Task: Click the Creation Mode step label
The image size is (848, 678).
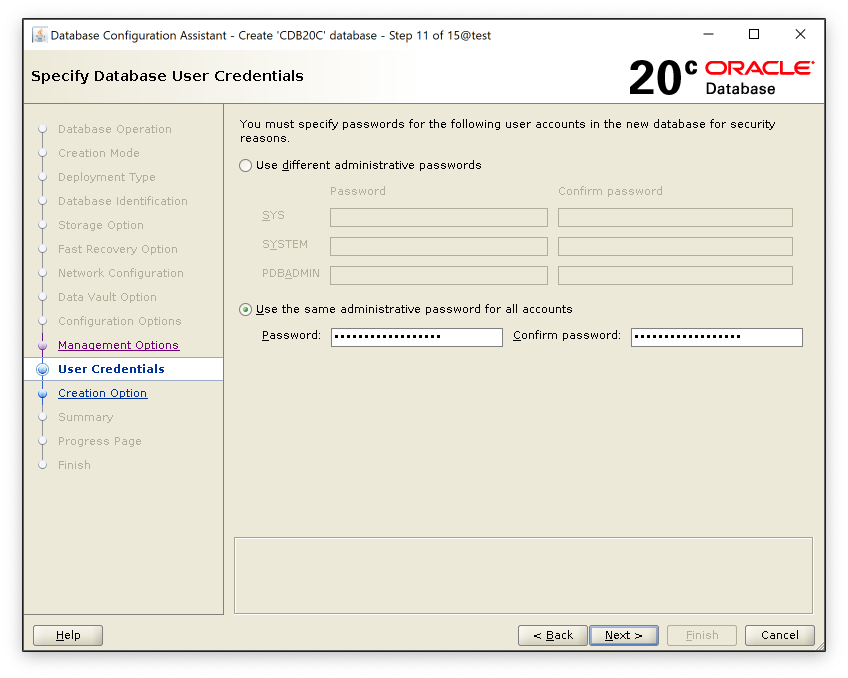Action: tap(98, 153)
